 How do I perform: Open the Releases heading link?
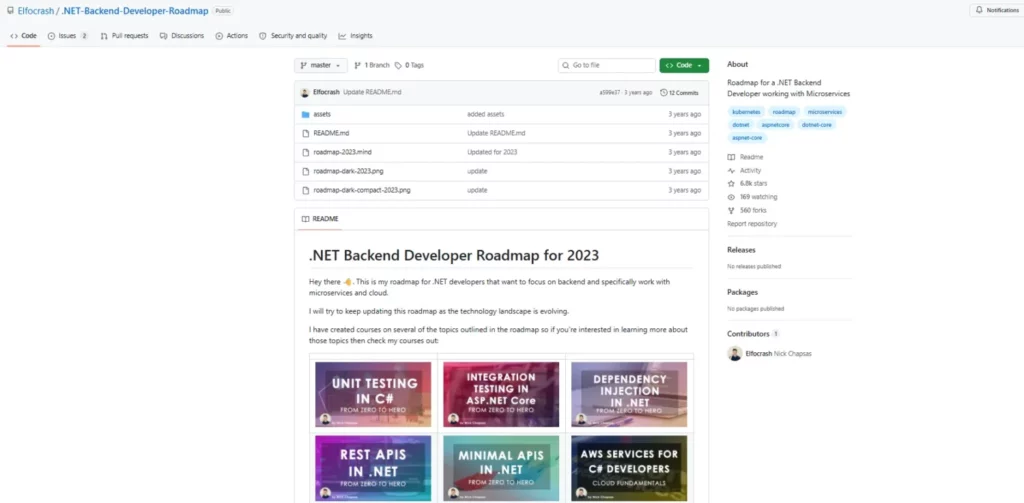coord(741,250)
